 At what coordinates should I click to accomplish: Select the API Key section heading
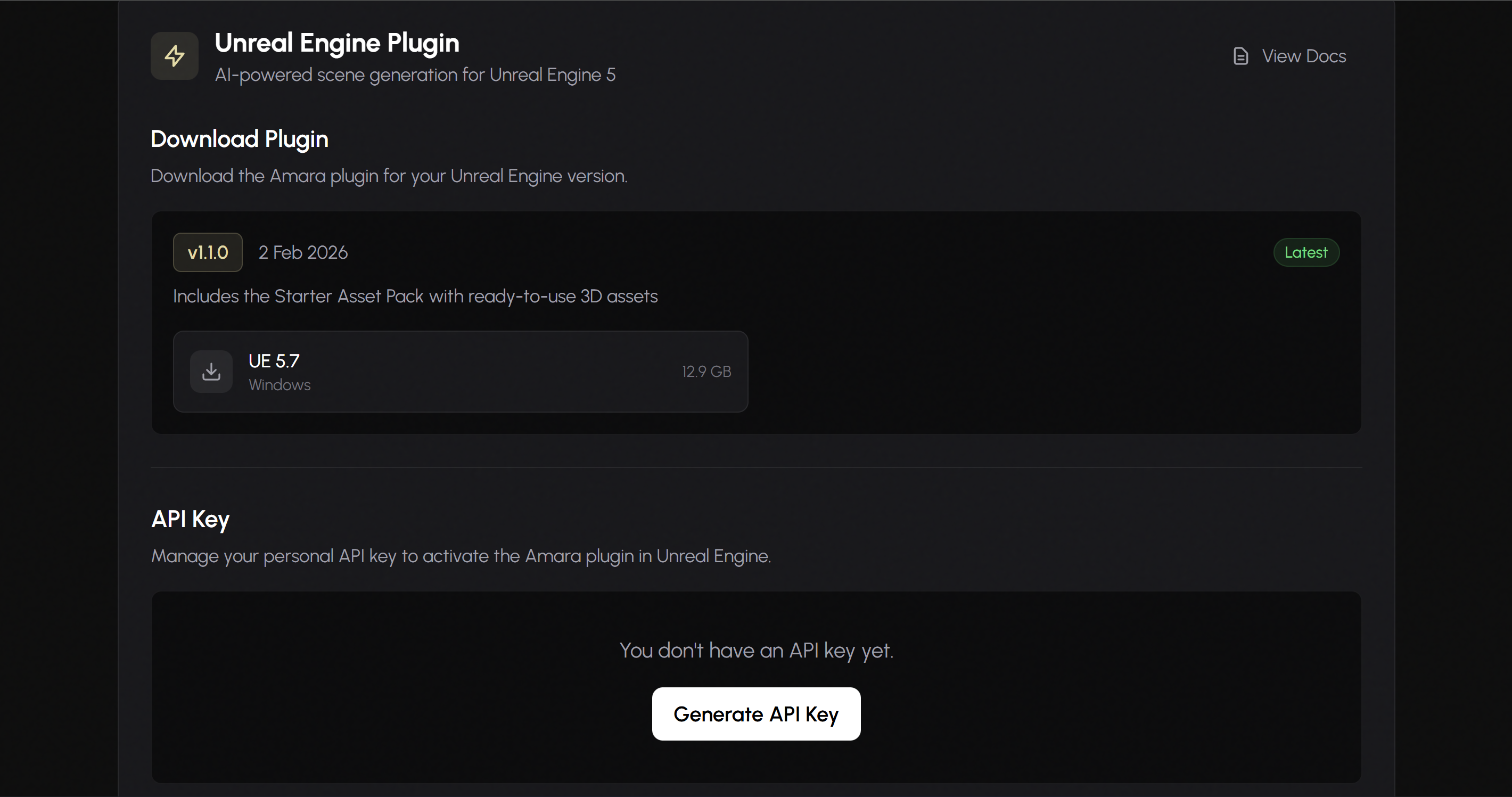point(190,519)
